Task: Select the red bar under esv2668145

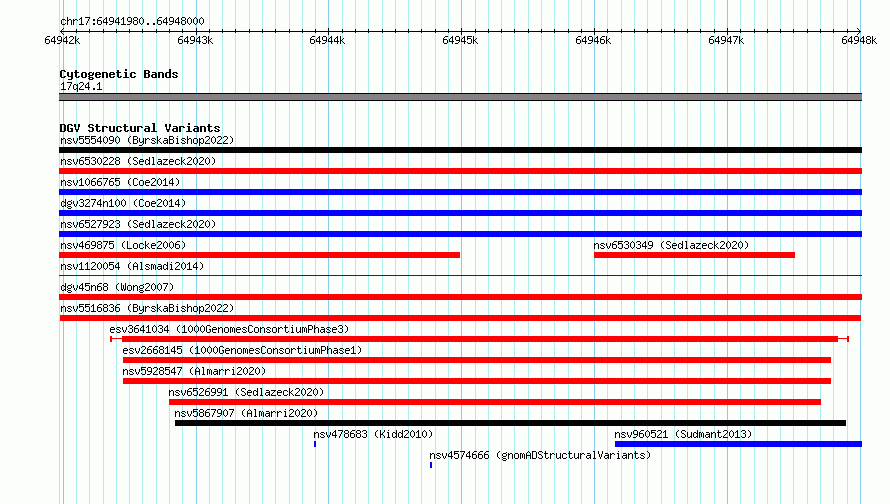Action: coord(477,360)
